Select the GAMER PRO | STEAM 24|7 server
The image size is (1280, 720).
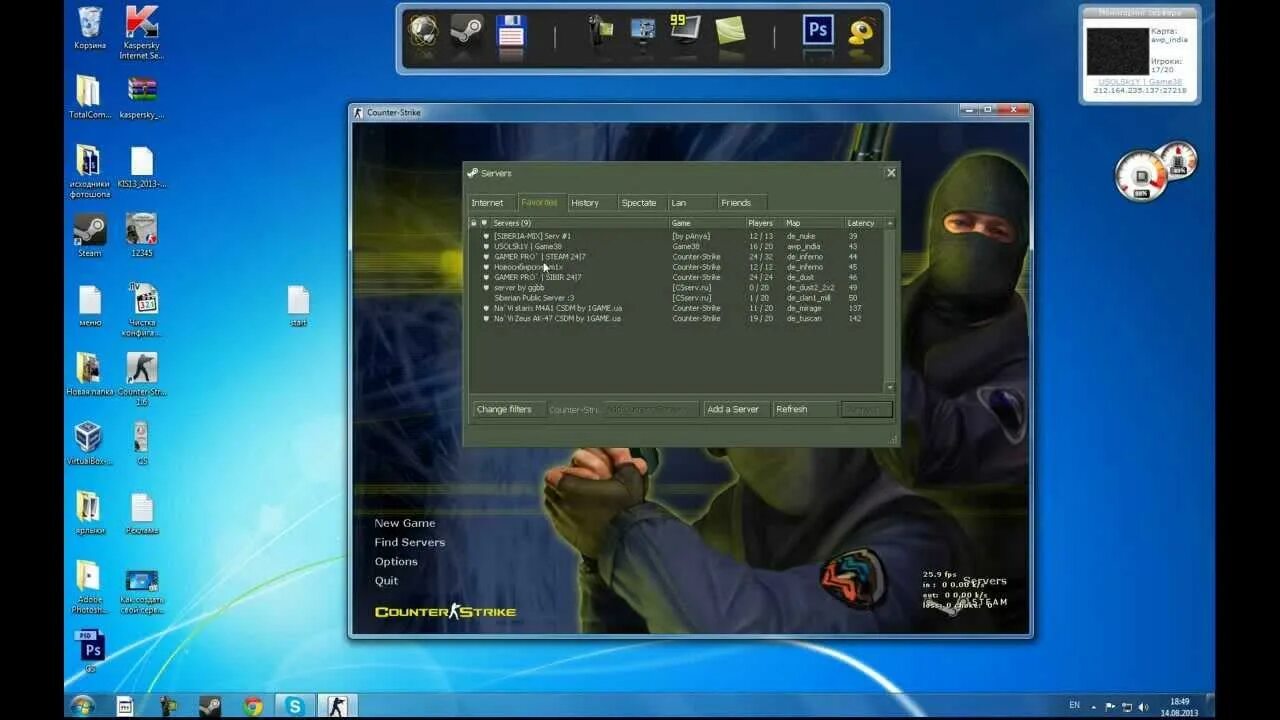click(x=676, y=257)
